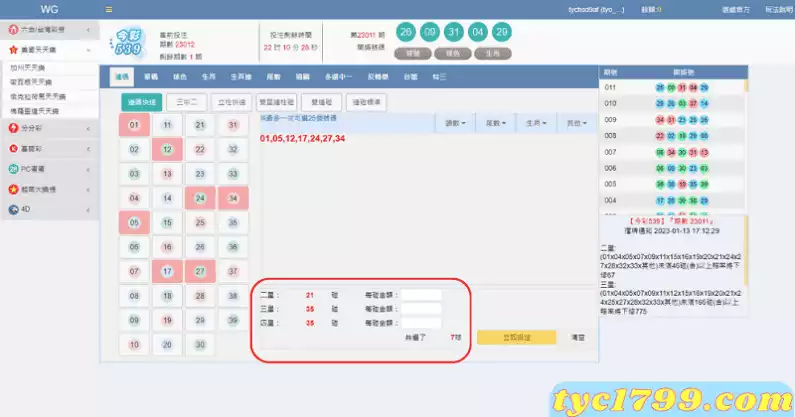
Task: Focus the 四星 amount input field
Action: [x=421, y=323]
